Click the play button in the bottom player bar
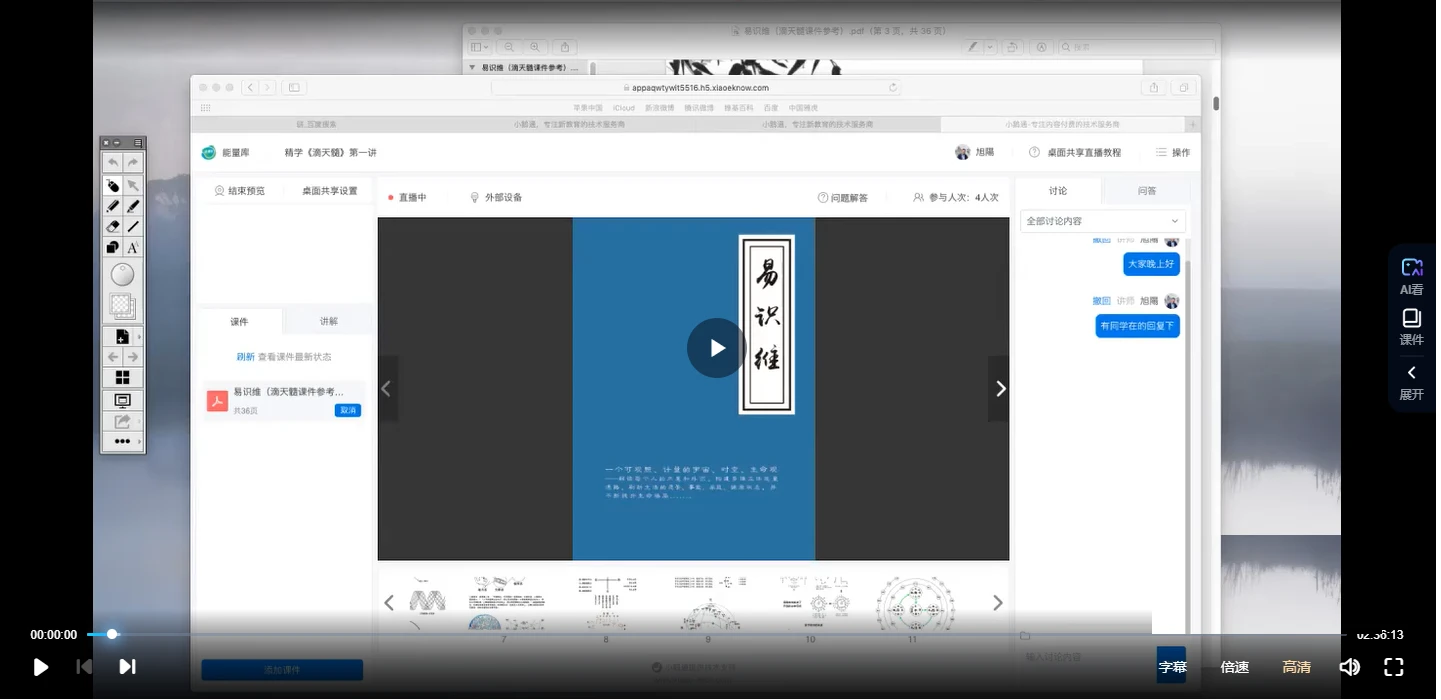 point(41,667)
